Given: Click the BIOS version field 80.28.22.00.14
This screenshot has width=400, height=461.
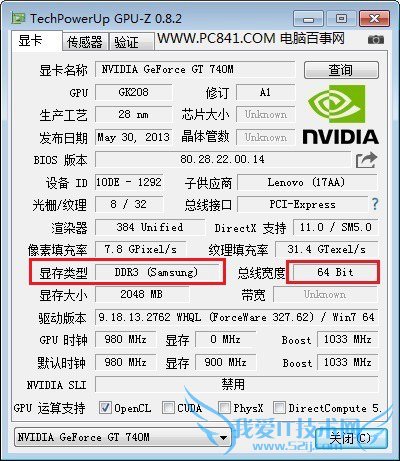Looking at the screenshot, I should (x=223, y=159).
